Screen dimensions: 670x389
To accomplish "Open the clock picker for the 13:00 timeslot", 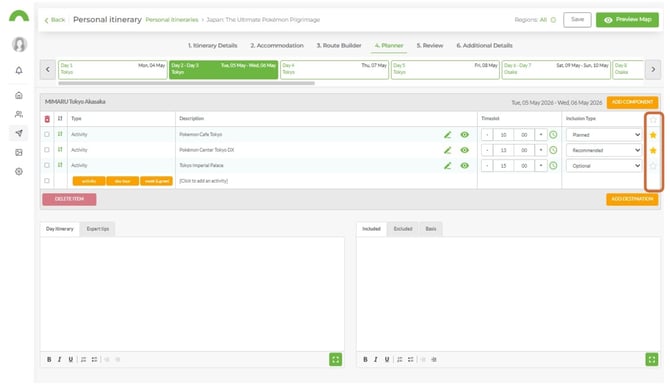I will (x=553, y=150).
